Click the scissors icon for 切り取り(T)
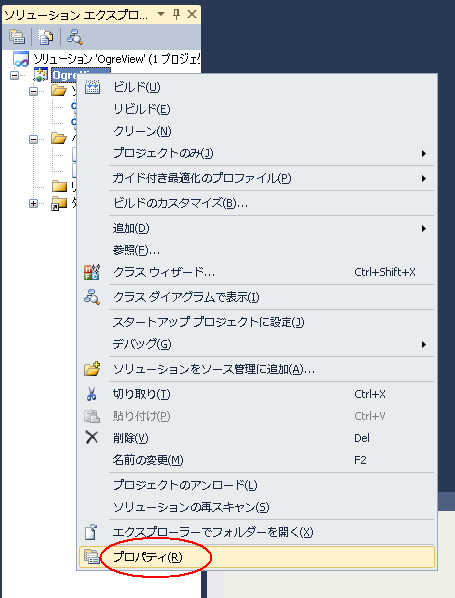This screenshot has width=455, height=598. click(x=92, y=394)
